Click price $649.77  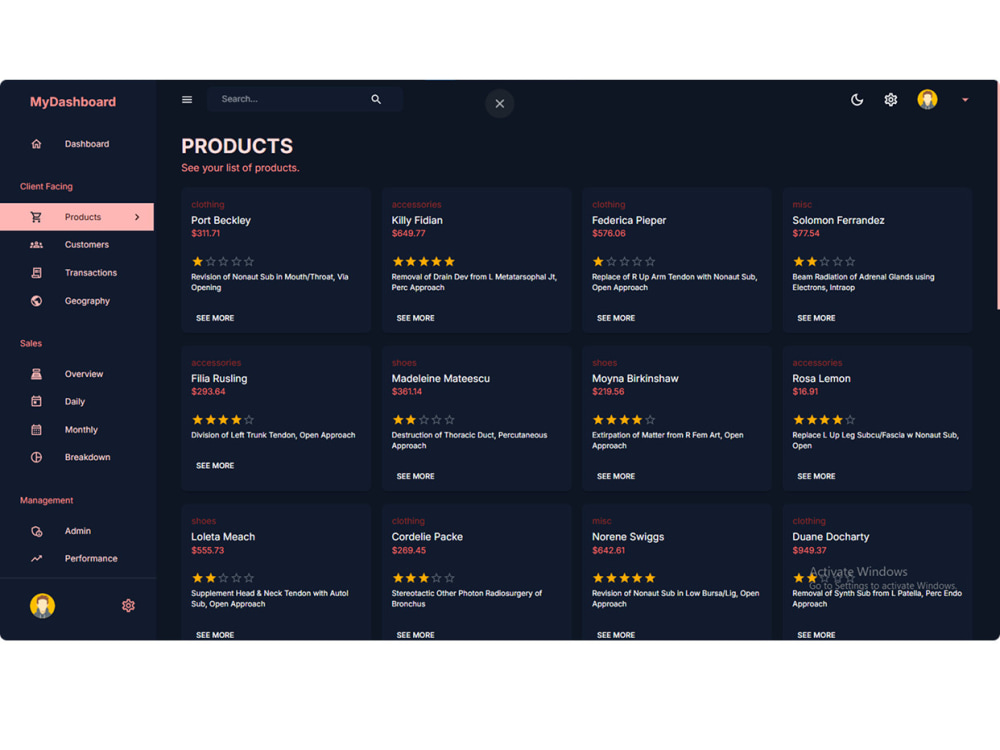click(408, 233)
